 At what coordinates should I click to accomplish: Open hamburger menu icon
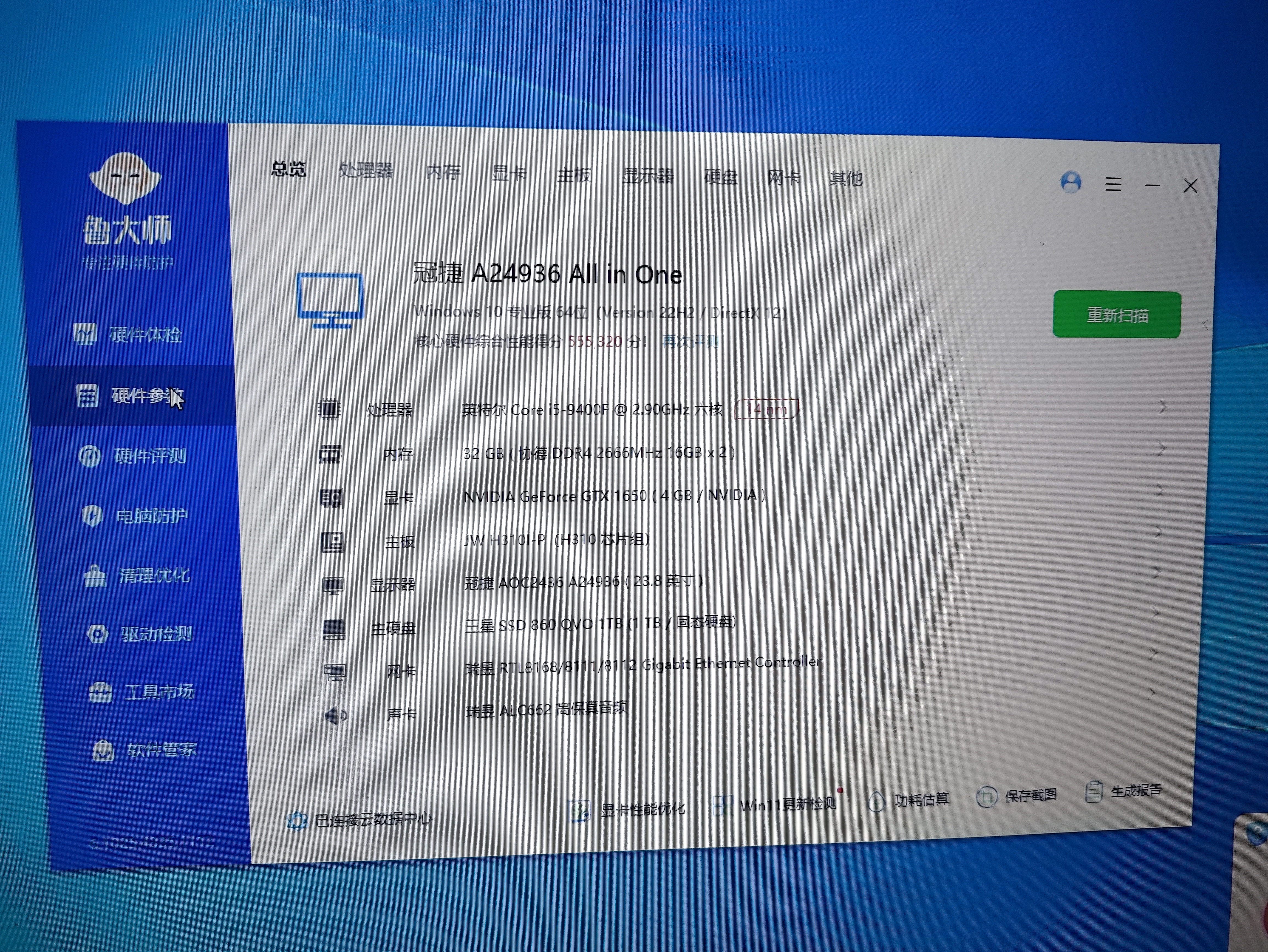coord(1113,184)
